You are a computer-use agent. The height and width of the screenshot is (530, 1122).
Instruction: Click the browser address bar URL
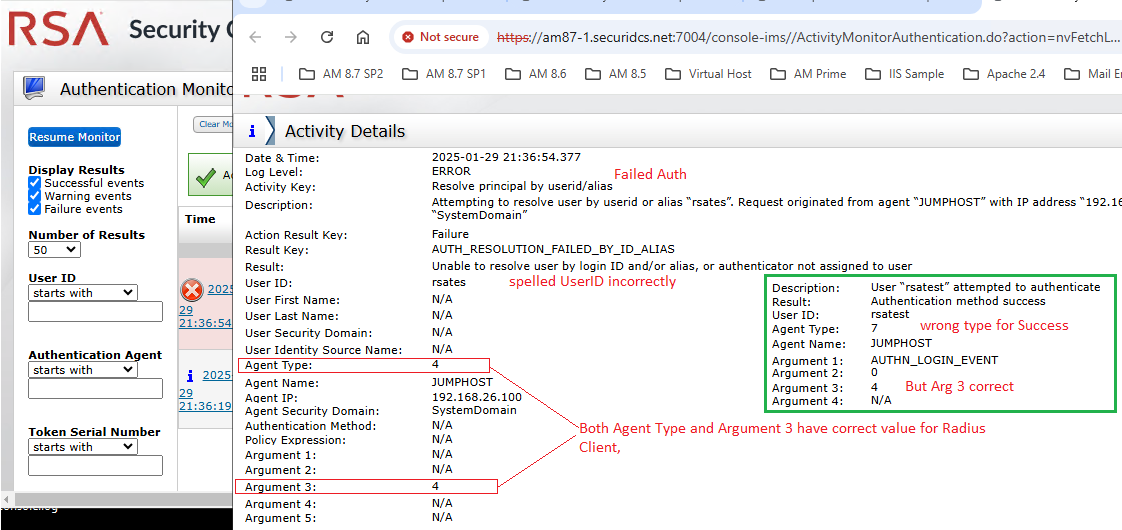(x=807, y=37)
